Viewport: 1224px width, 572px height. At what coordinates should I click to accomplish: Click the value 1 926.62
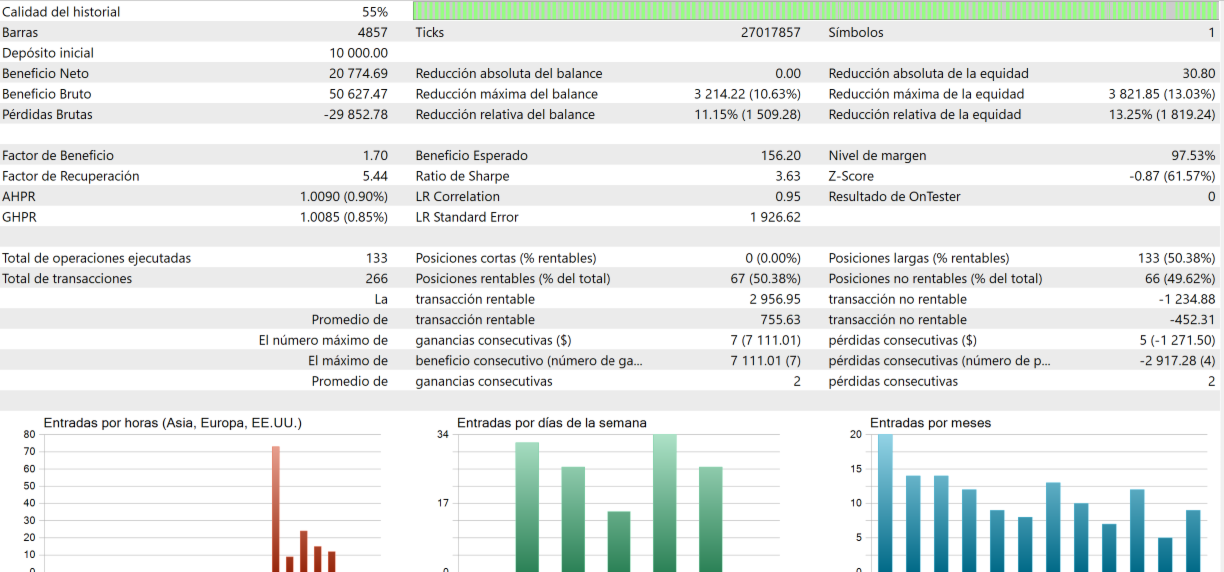(x=775, y=217)
